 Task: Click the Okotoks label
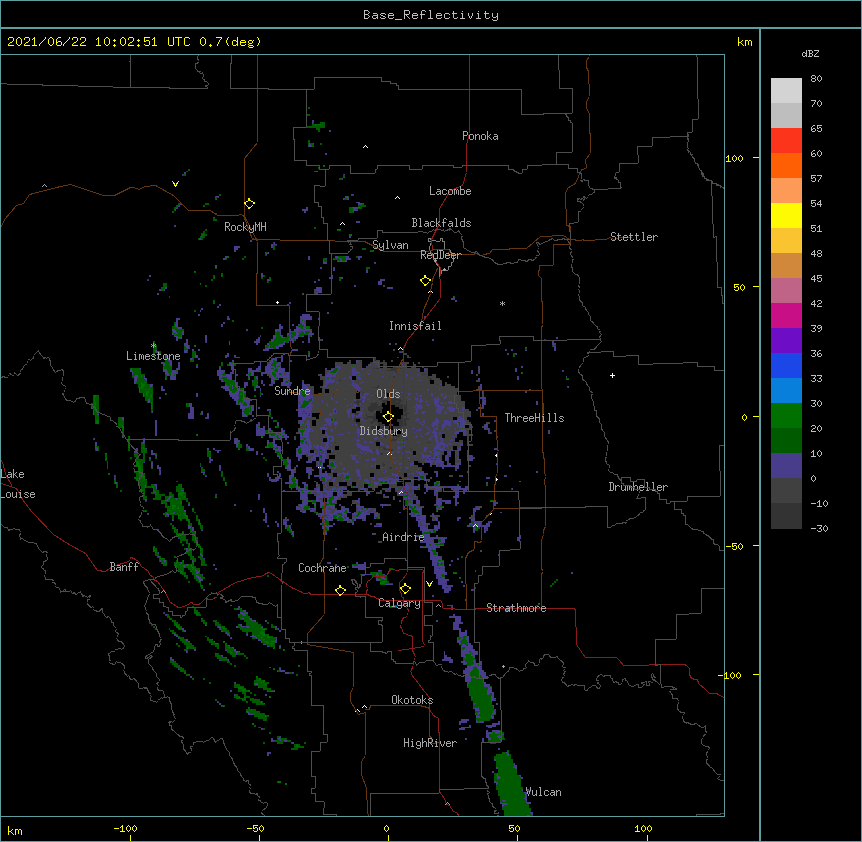(x=412, y=700)
